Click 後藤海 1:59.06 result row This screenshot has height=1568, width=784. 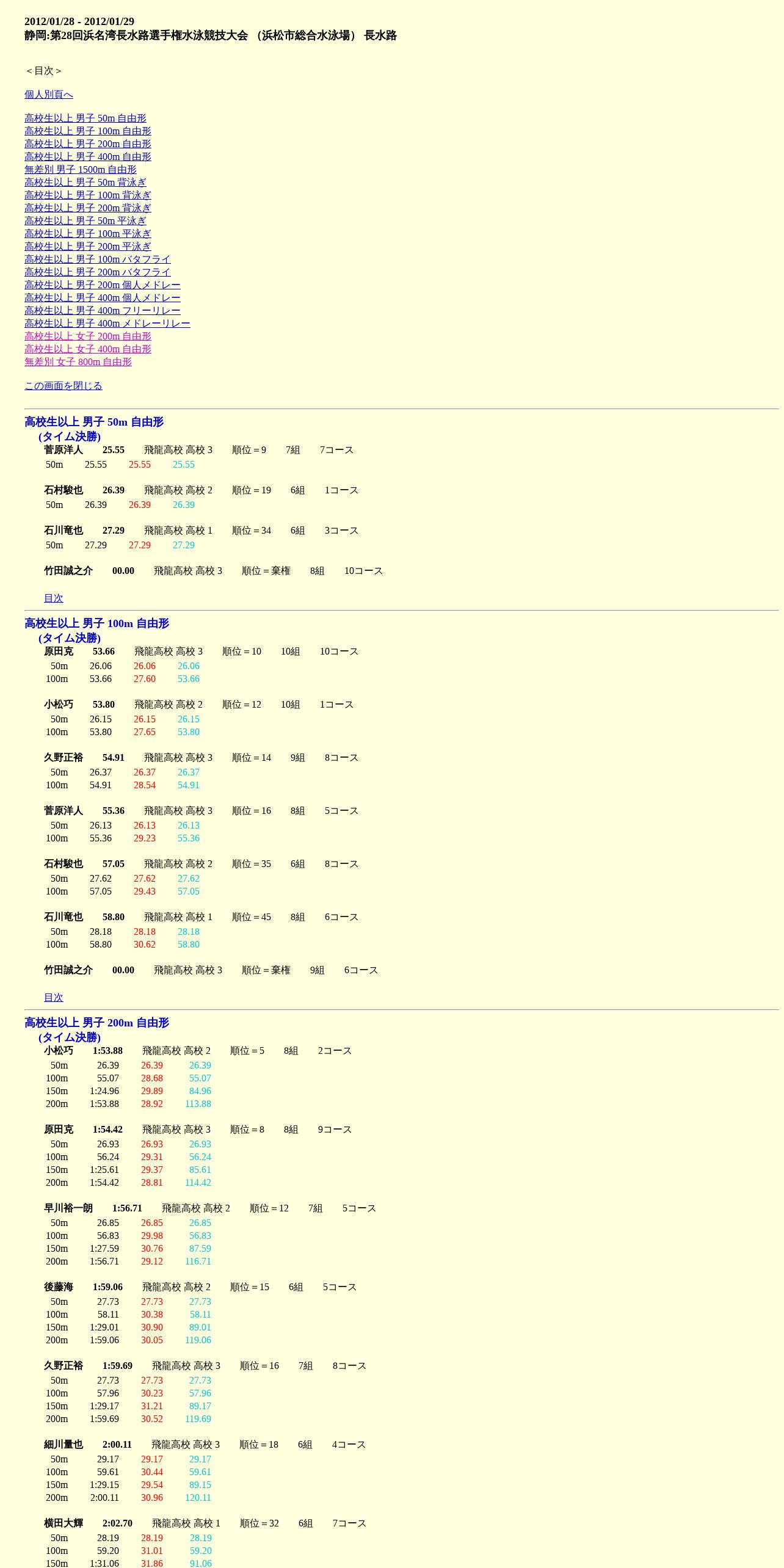click(x=200, y=1287)
